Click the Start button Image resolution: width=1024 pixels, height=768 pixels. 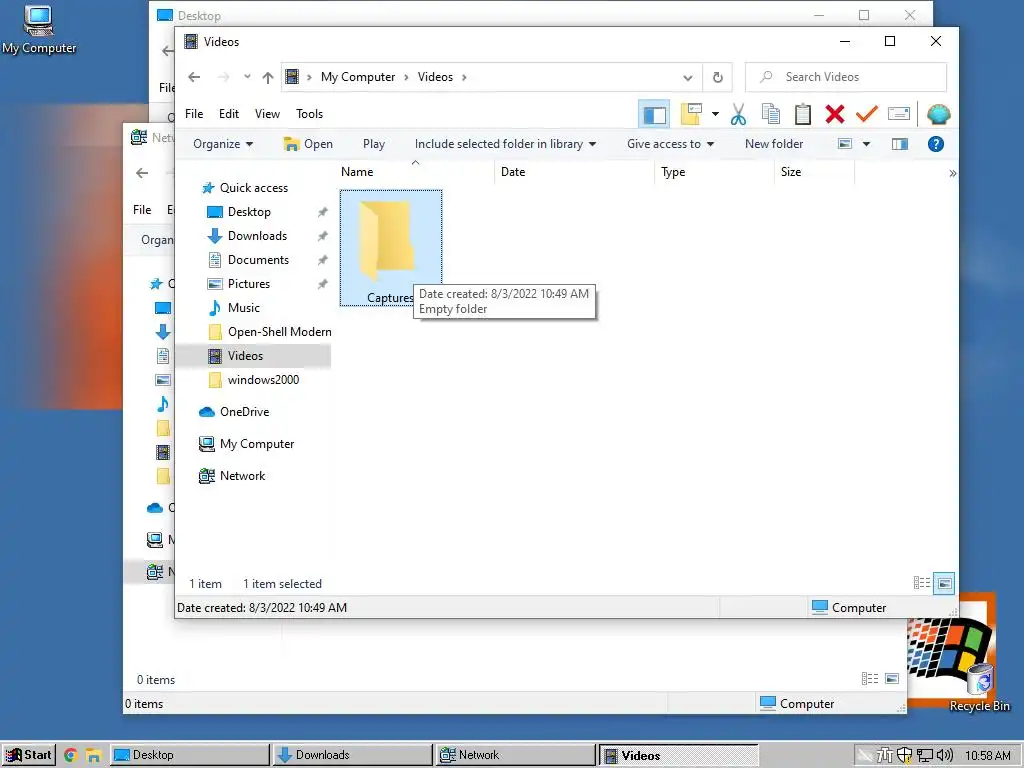click(29, 755)
